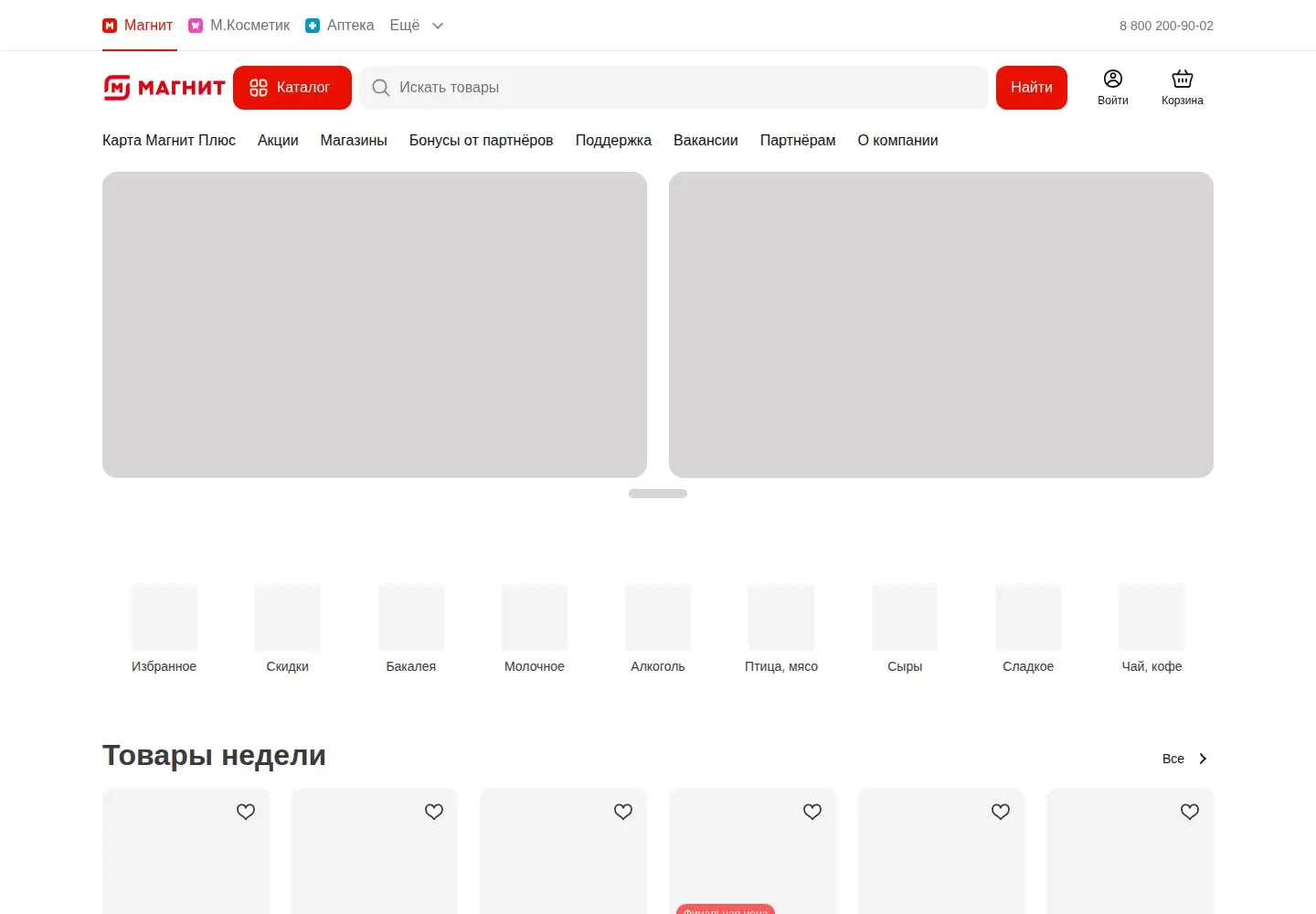
Task: Open Карта Магнит Плюс menu item
Action: (169, 140)
